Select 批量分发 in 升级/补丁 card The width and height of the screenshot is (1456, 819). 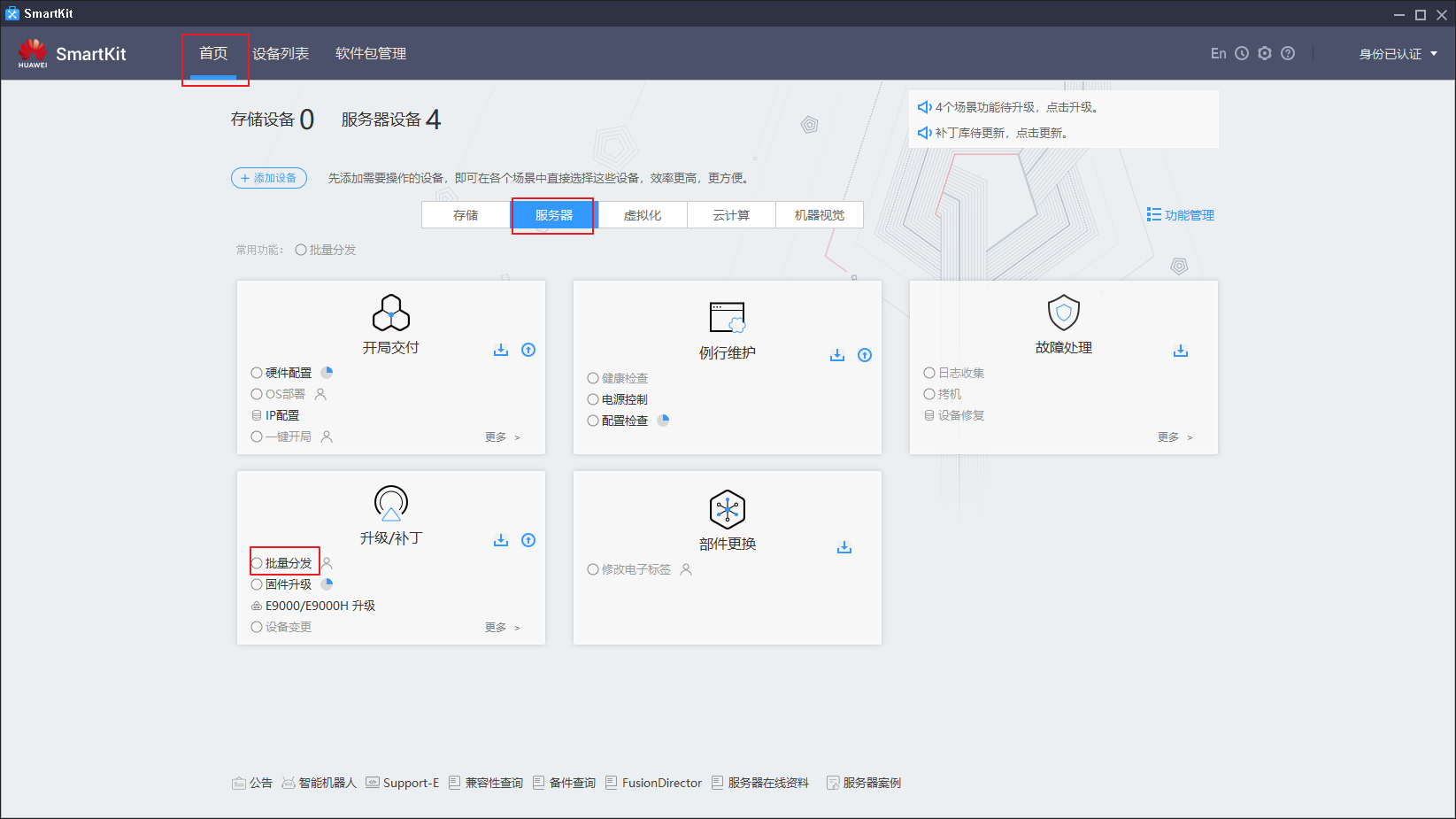tap(281, 563)
